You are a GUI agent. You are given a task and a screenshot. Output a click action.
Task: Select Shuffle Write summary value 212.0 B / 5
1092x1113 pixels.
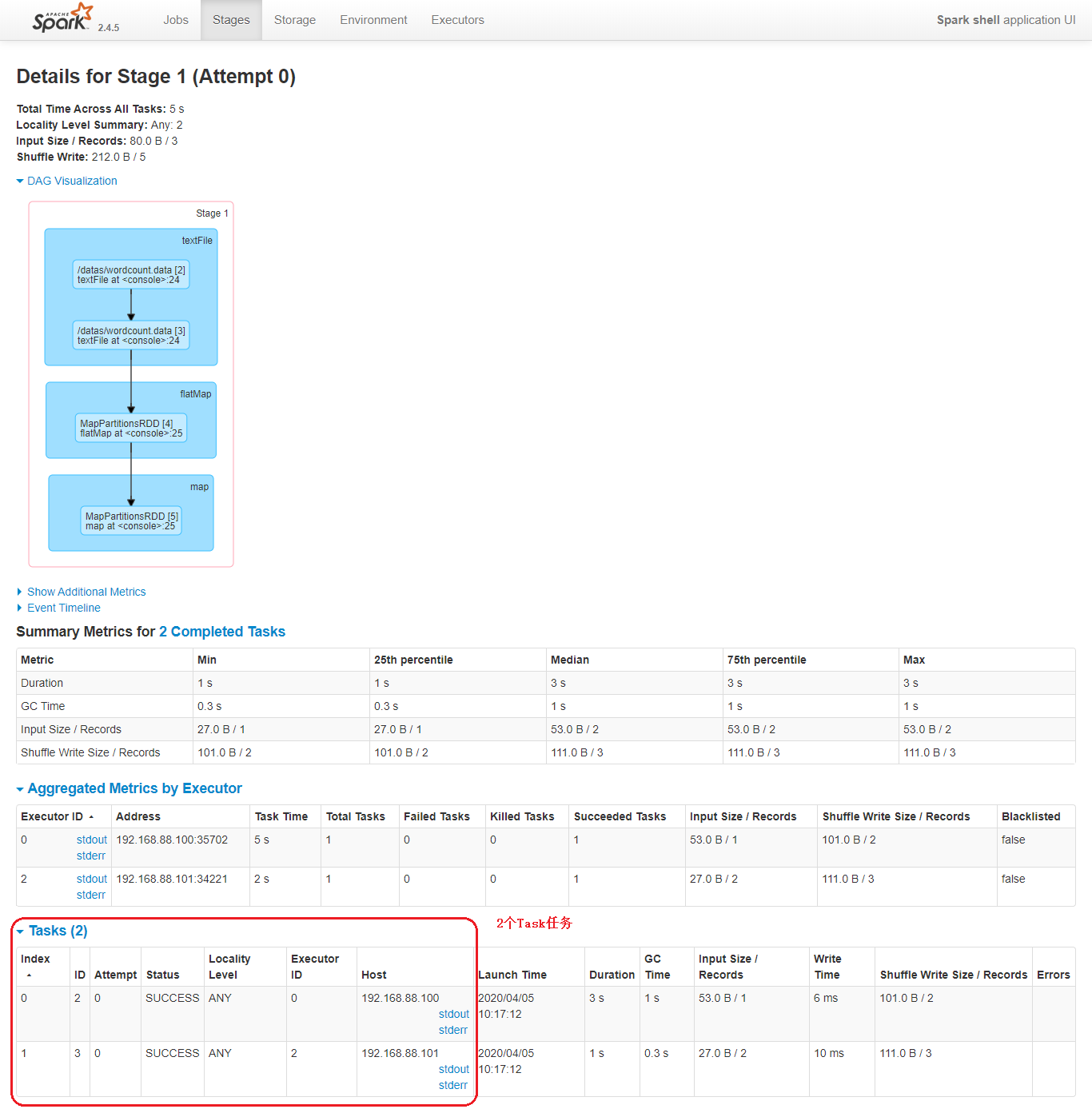click(119, 157)
